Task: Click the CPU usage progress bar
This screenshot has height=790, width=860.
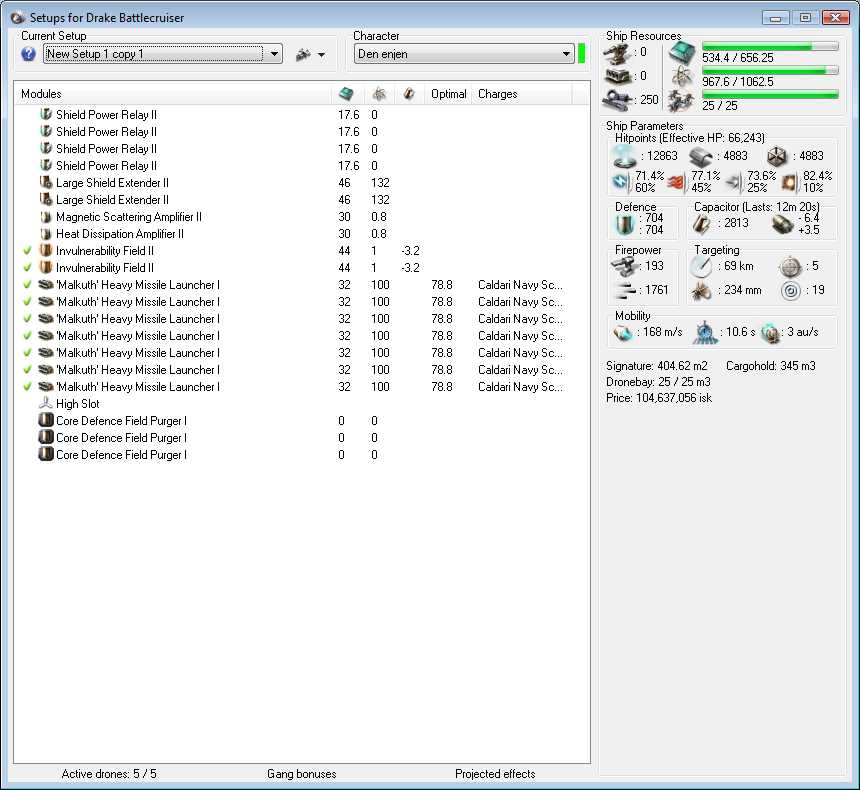Action: tap(770, 46)
